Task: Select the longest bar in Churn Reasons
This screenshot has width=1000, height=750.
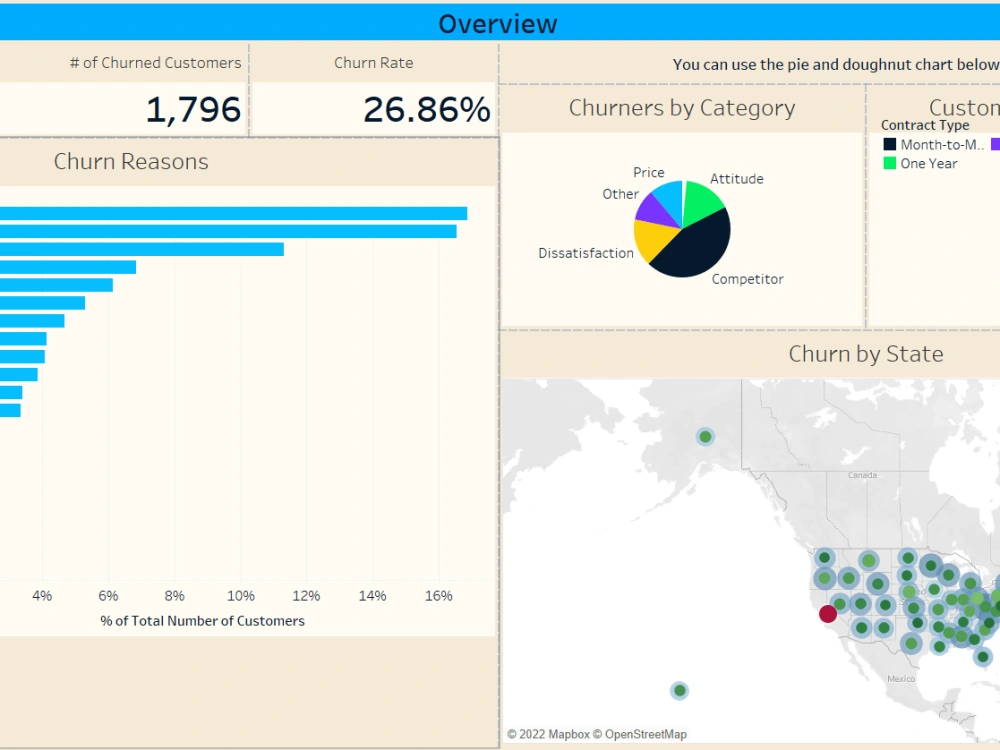Action: (230, 212)
